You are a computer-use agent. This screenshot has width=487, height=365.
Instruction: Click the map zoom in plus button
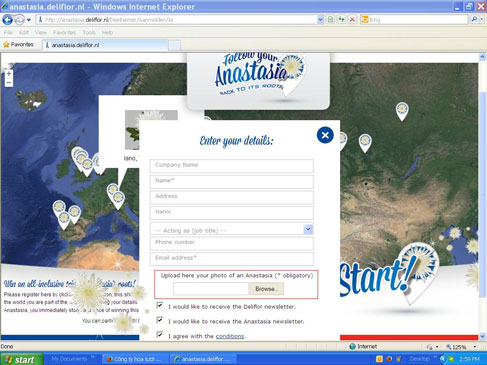pos(9,74)
